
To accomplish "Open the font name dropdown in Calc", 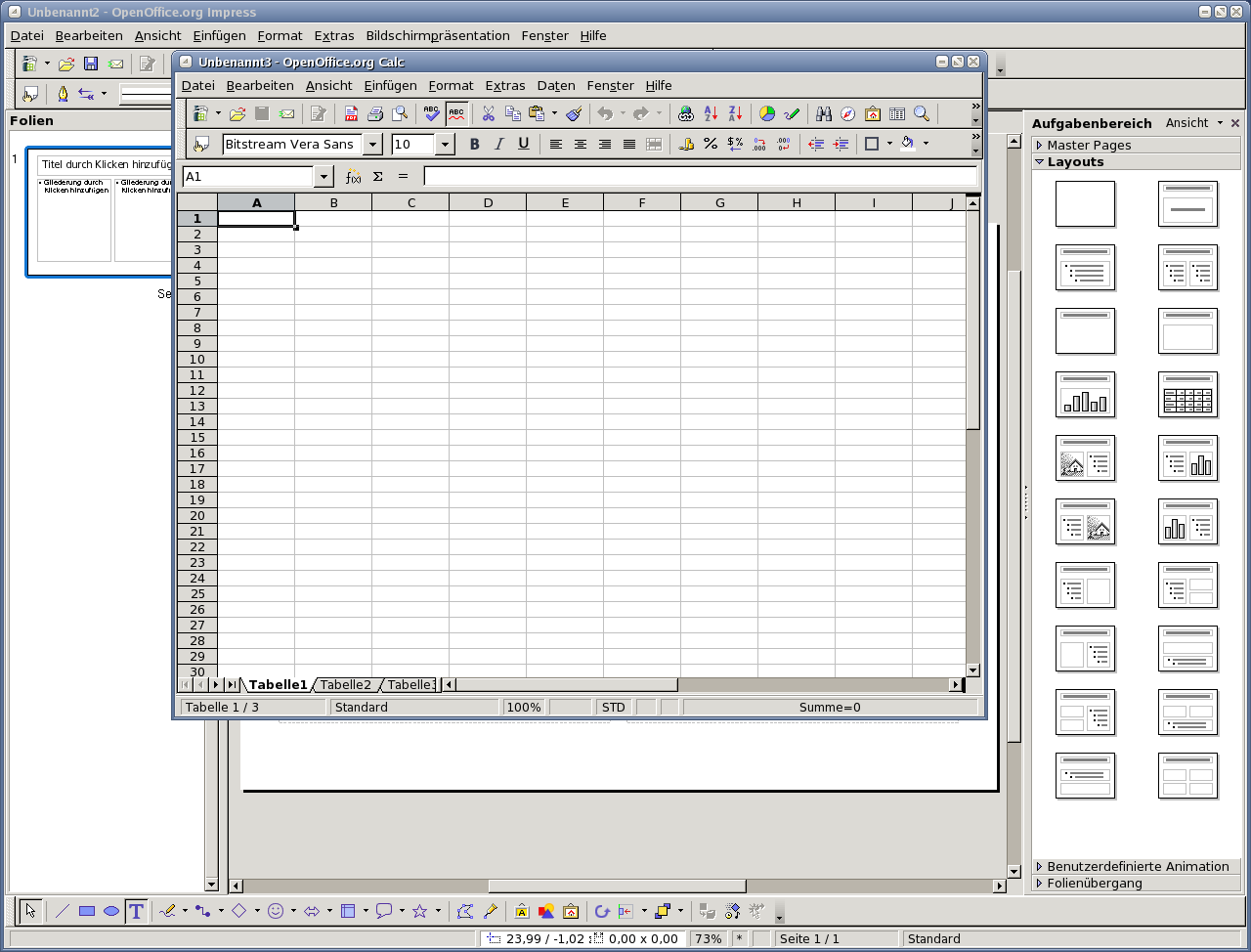I will [x=372, y=144].
